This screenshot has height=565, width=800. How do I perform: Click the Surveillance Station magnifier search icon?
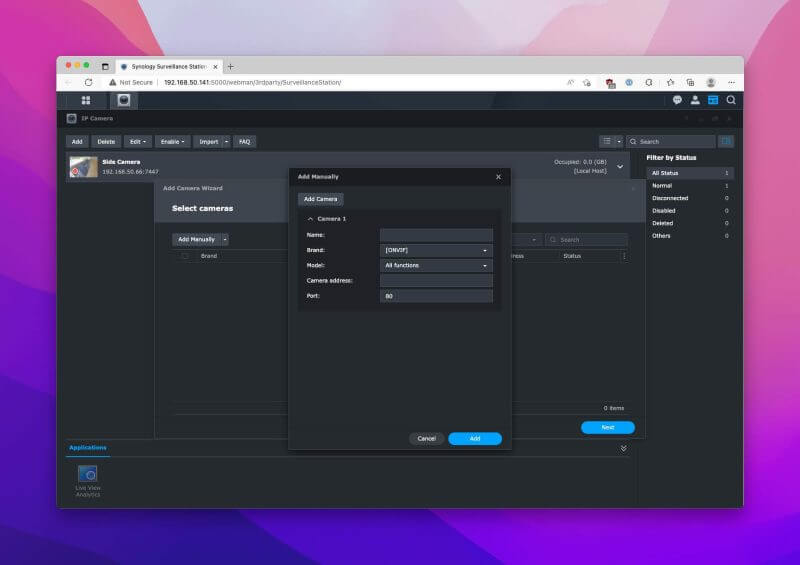click(731, 100)
